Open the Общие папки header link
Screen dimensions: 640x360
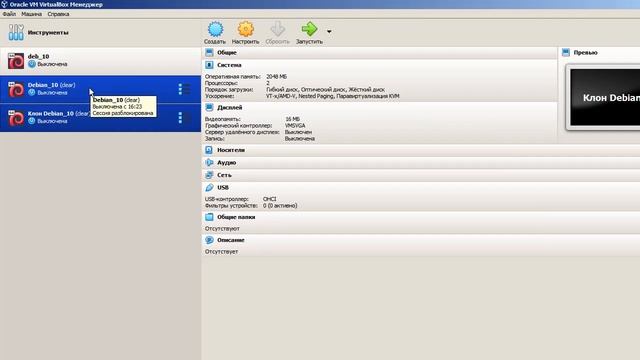click(x=236, y=217)
